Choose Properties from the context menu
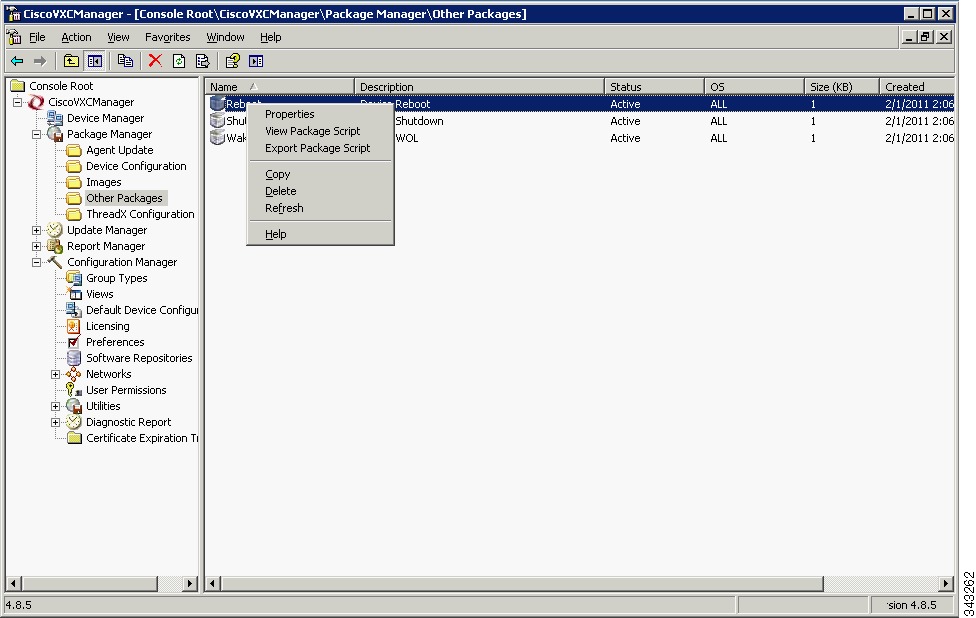 pos(321,114)
